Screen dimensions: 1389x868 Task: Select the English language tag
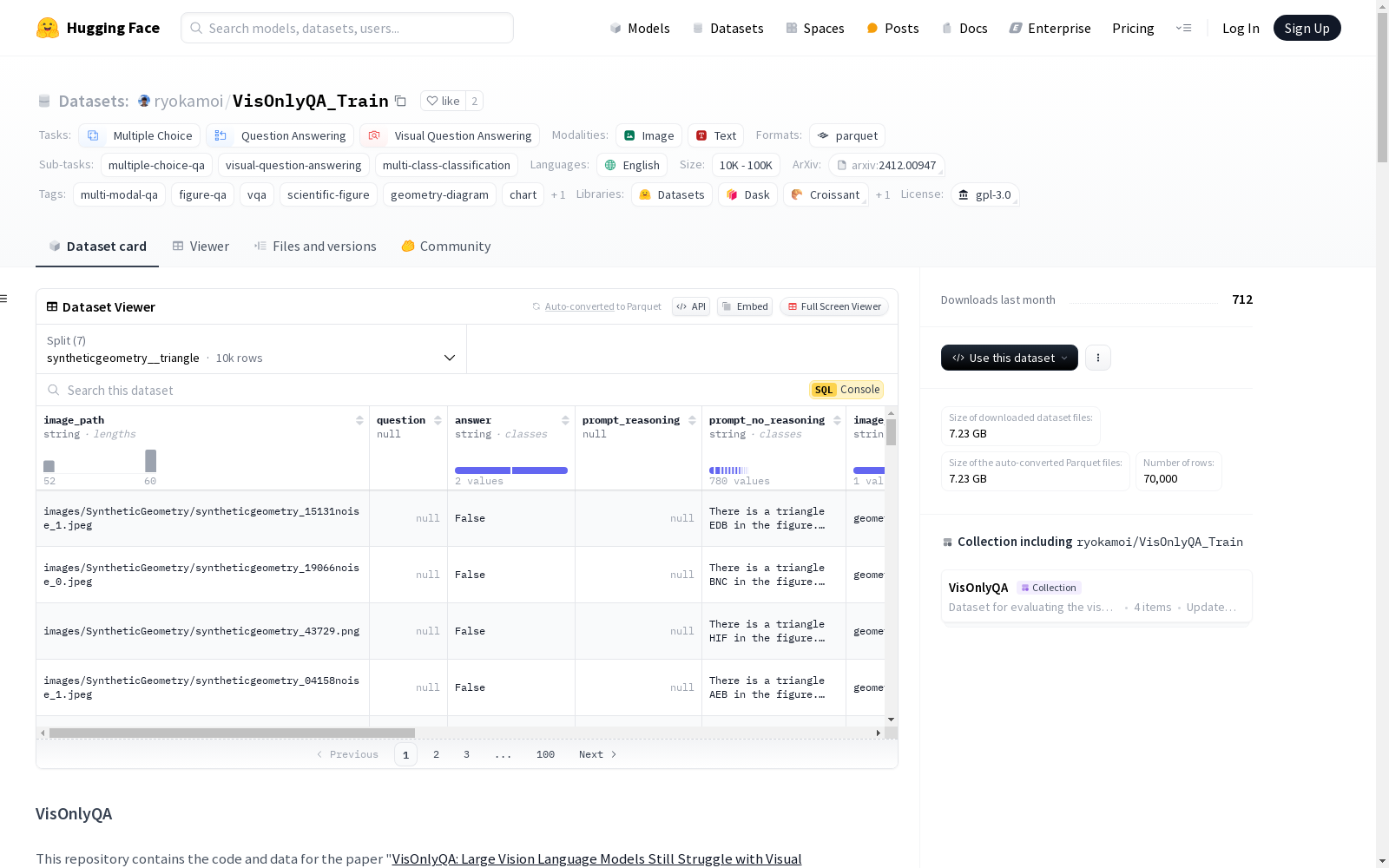coord(632,165)
